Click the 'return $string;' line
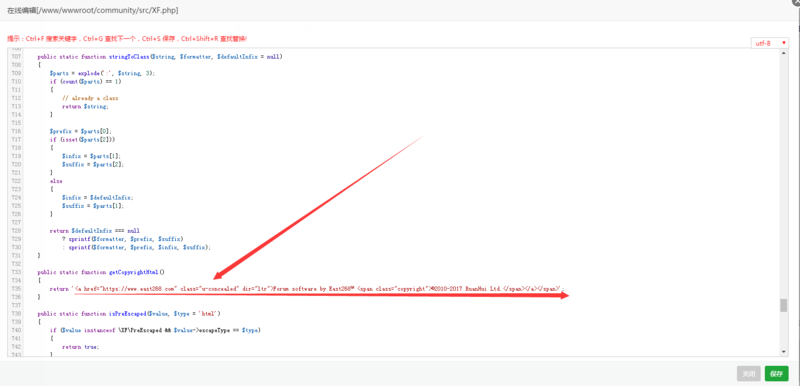The image size is (800, 386). (85, 106)
